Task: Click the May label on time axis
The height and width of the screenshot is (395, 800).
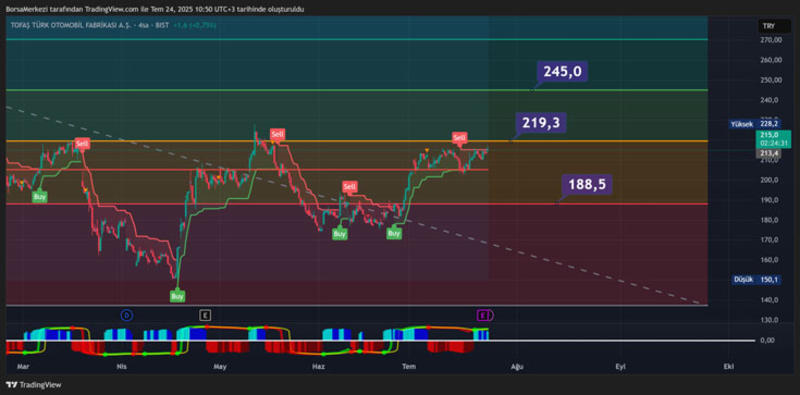Action: pyautogui.click(x=220, y=366)
